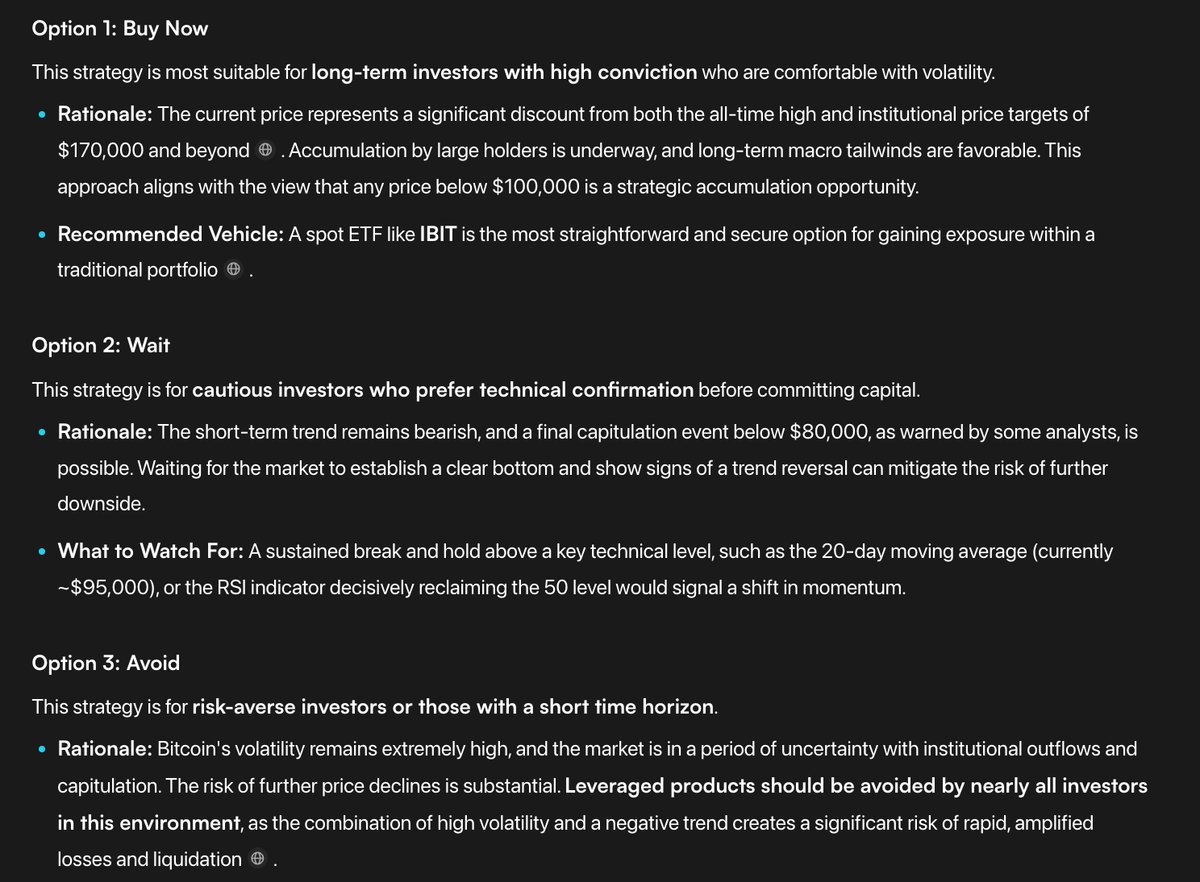Click the "Option 2: Wait" heading
Image resolution: width=1200 pixels, height=882 pixels.
tap(101, 346)
